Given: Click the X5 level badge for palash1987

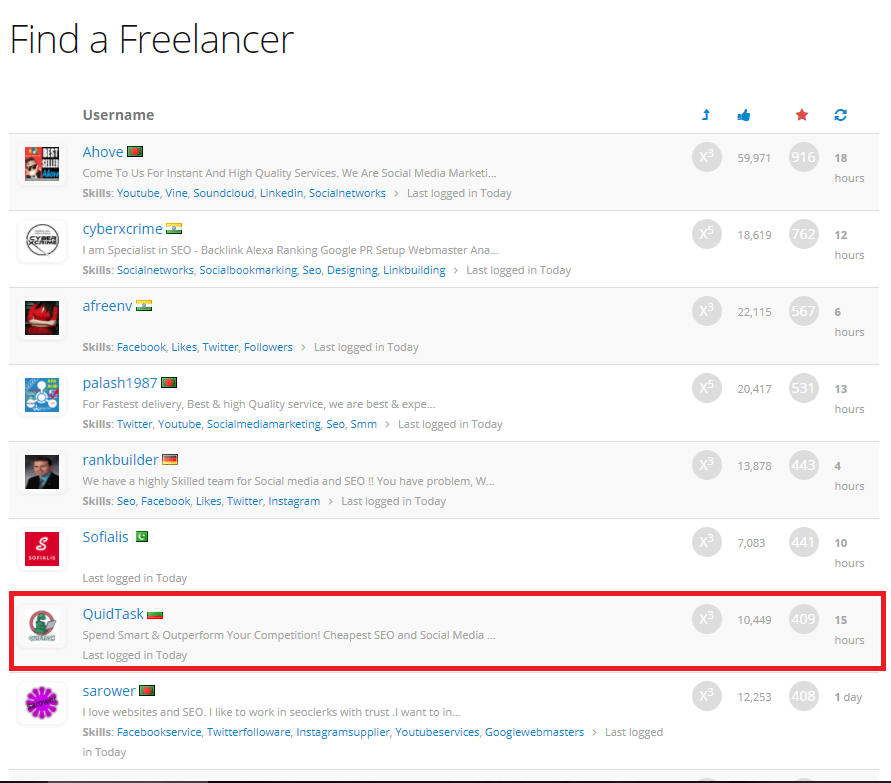Looking at the screenshot, I should coord(706,388).
